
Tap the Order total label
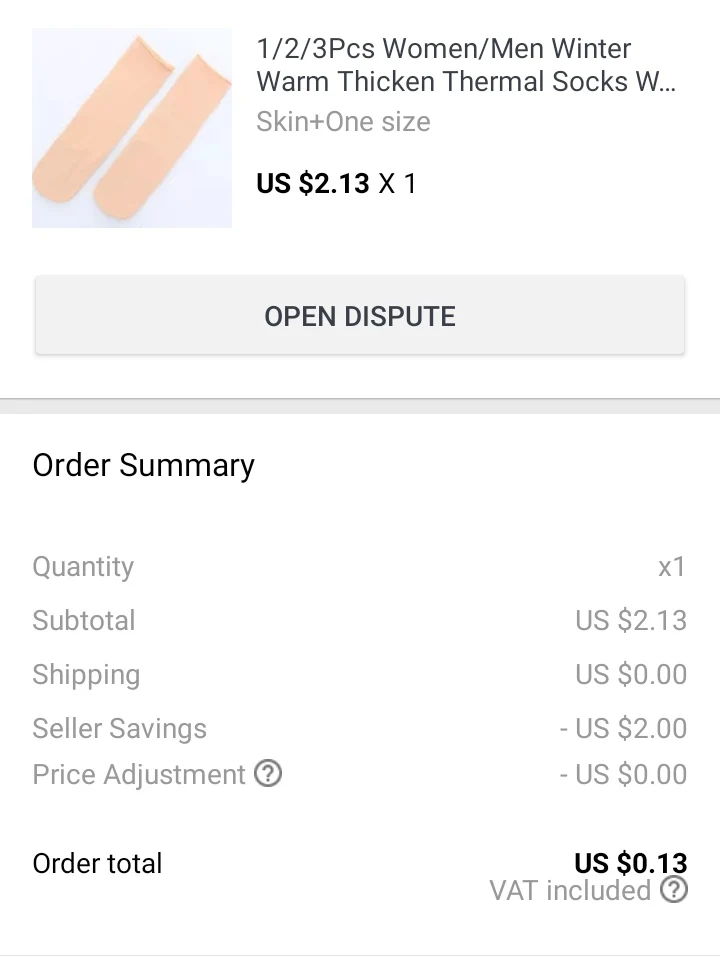coord(97,863)
